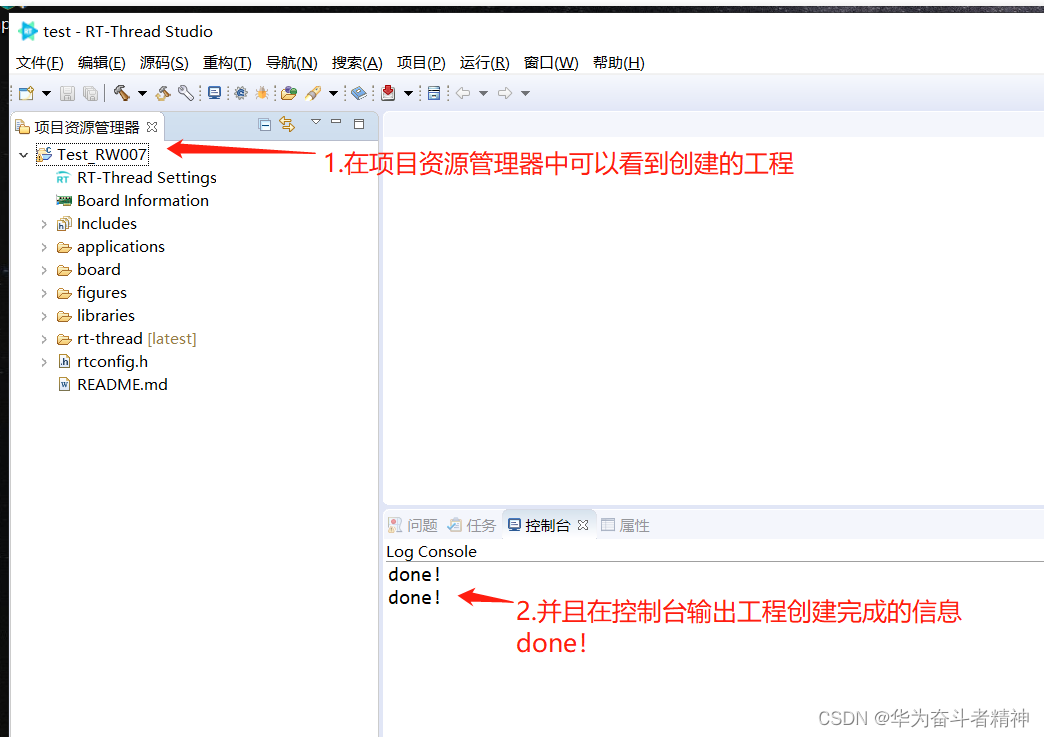The height and width of the screenshot is (737, 1044).
Task: Open the flashlight search dropdown arrow
Action: (x=334, y=93)
